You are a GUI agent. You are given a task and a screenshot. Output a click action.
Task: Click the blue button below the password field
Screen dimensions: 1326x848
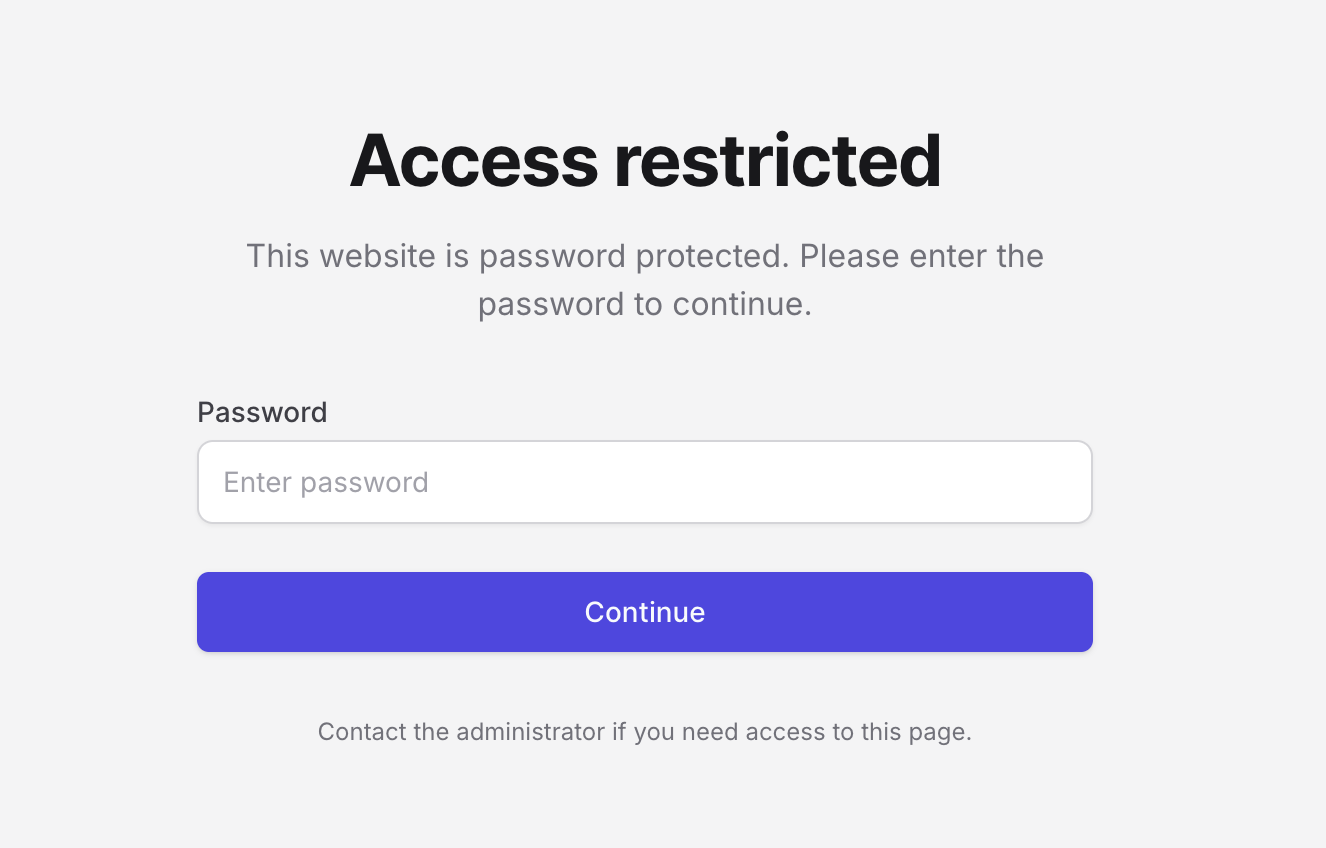tap(644, 612)
